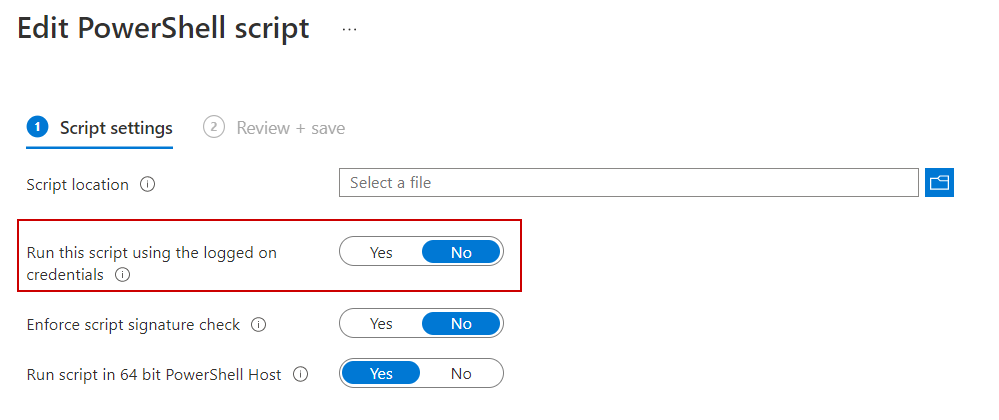
Task: Show info for logged on credentials setting
Action: click(123, 274)
